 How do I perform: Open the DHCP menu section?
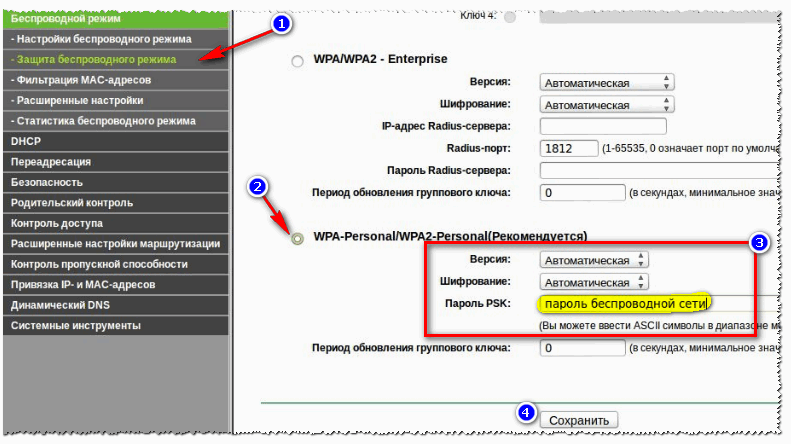[x=116, y=141]
